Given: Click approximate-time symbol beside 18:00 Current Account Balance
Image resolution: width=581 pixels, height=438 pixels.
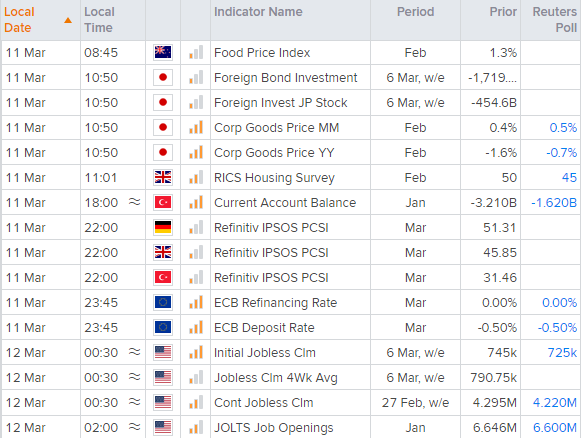Looking at the screenshot, I should click(x=135, y=202).
